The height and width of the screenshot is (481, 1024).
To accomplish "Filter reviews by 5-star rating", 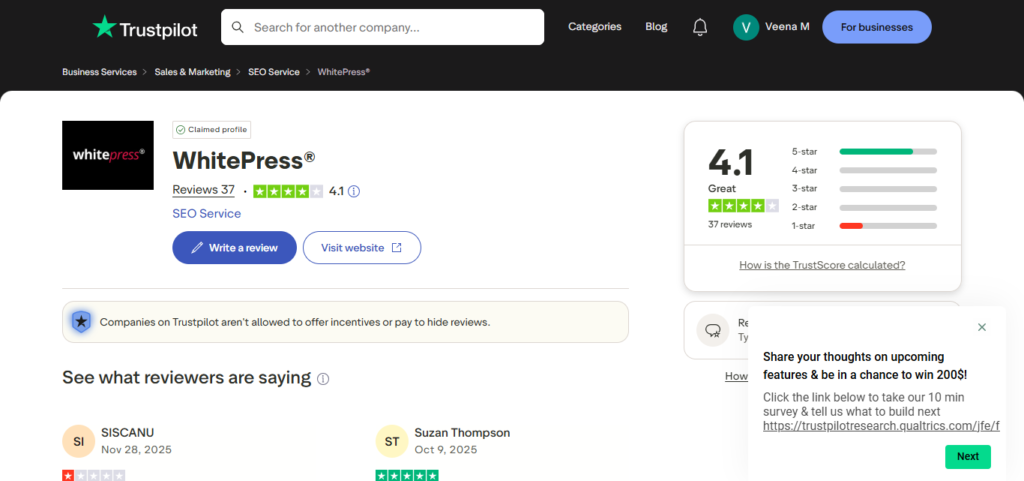I will [864, 151].
